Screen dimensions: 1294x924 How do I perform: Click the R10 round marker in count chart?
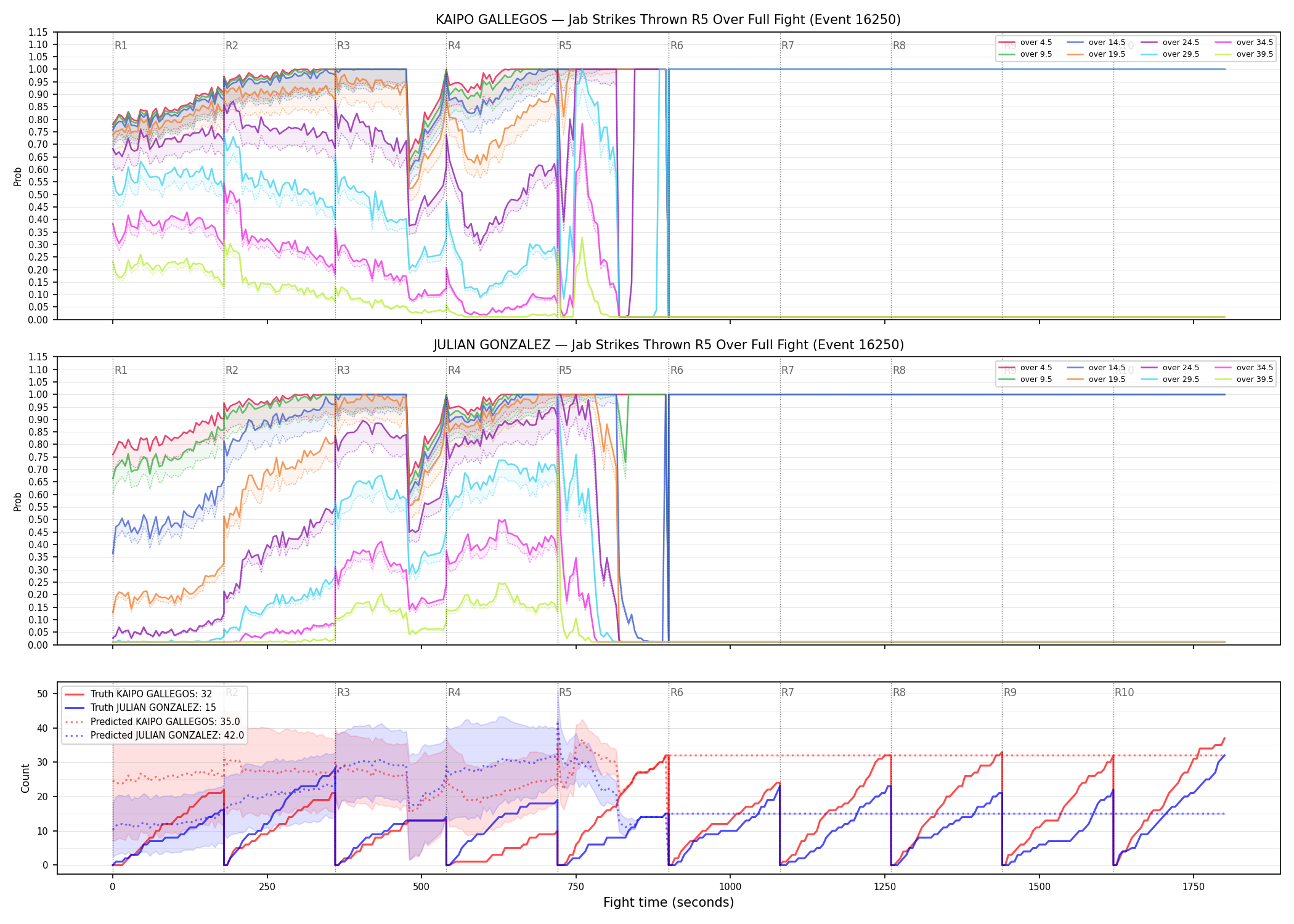coord(1124,692)
